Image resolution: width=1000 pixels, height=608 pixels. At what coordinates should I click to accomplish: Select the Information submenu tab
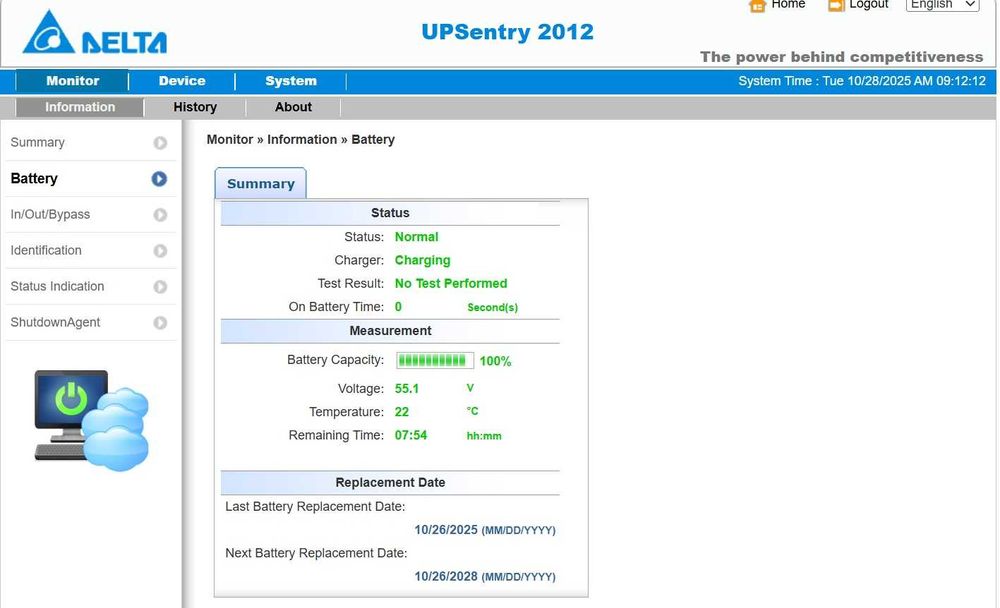[80, 107]
